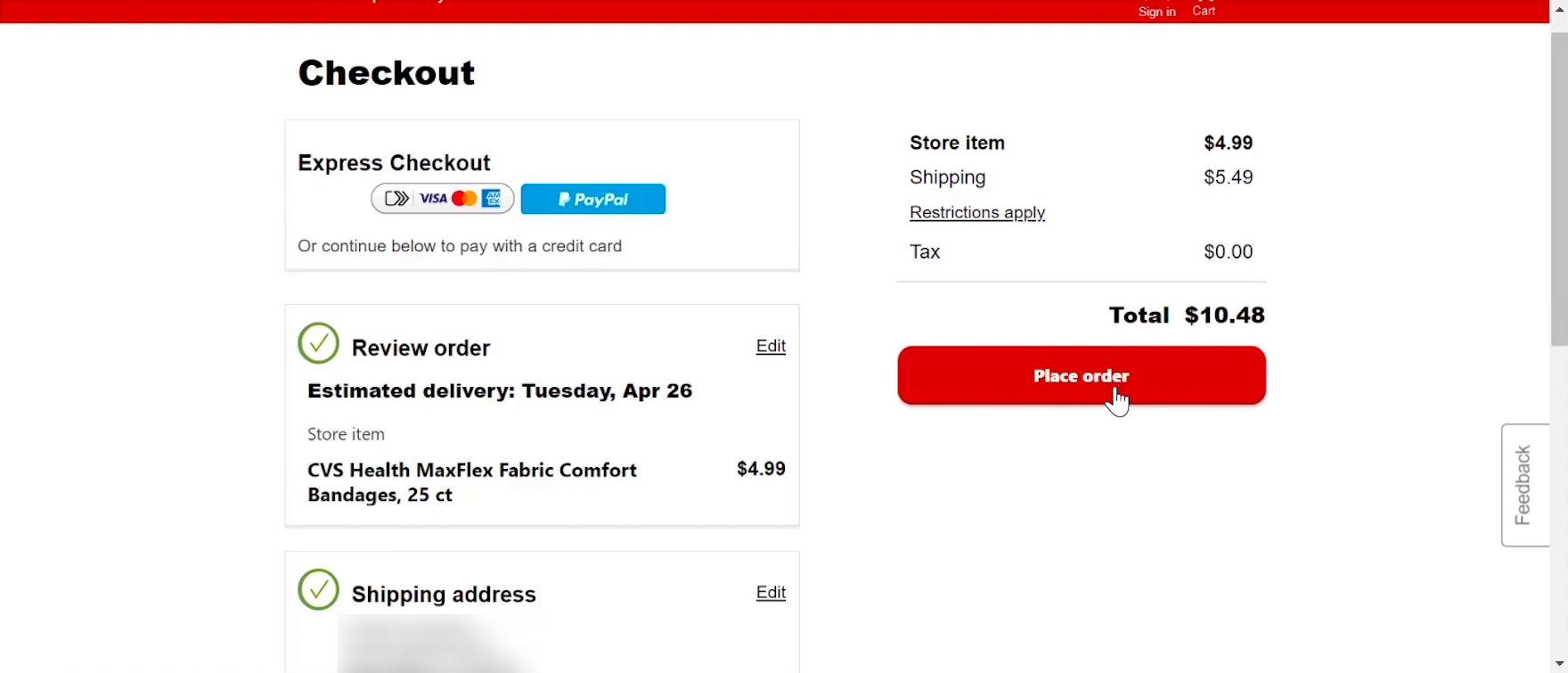This screenshot has width=1568, height=673.
Task: Click the scrollbar up arrow
Action: [x=1559, y=7]
